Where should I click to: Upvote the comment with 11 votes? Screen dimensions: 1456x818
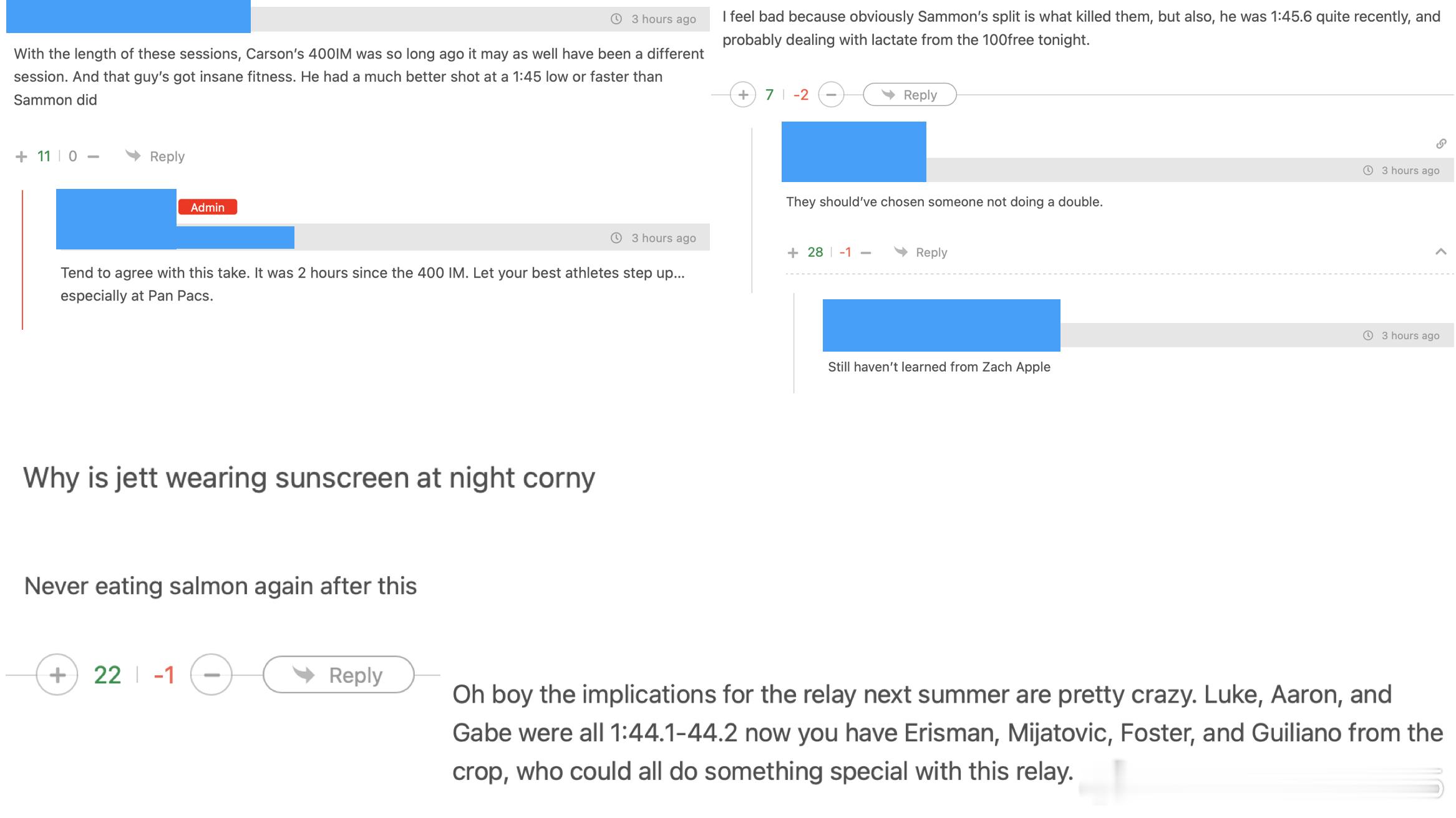point(21,156)
